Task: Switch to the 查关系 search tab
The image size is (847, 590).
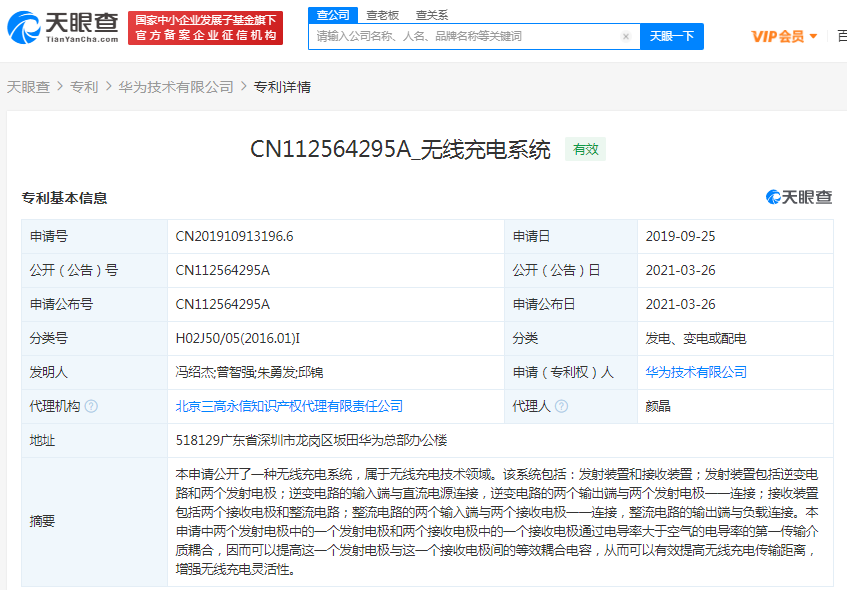Action: tap(432, 15)
